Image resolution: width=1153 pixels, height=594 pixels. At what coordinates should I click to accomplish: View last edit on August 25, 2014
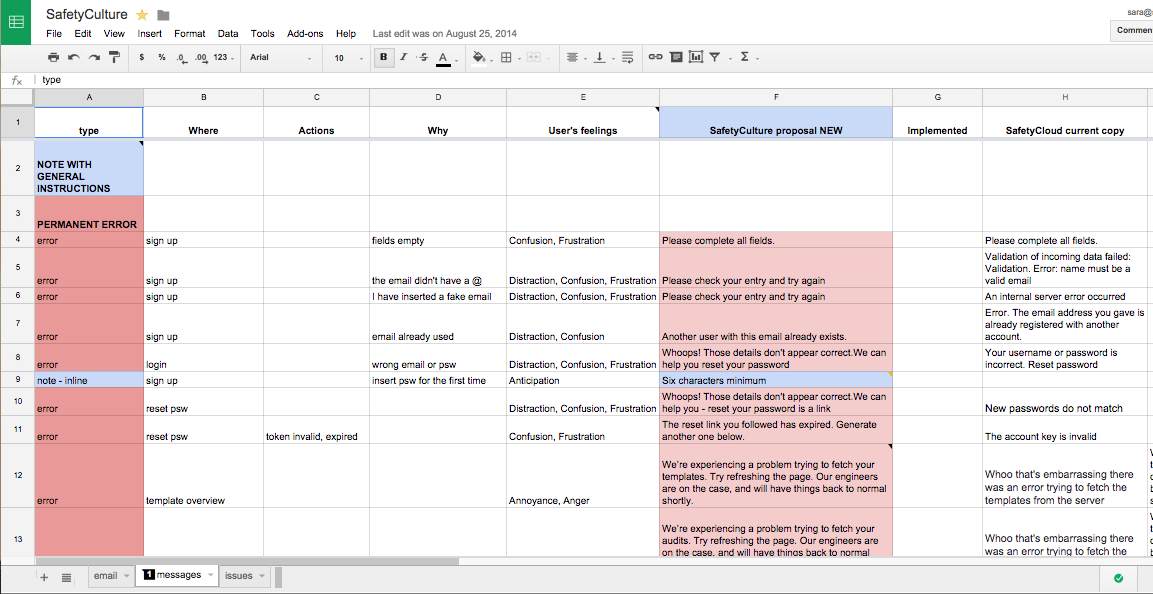(x=444, y=34)
